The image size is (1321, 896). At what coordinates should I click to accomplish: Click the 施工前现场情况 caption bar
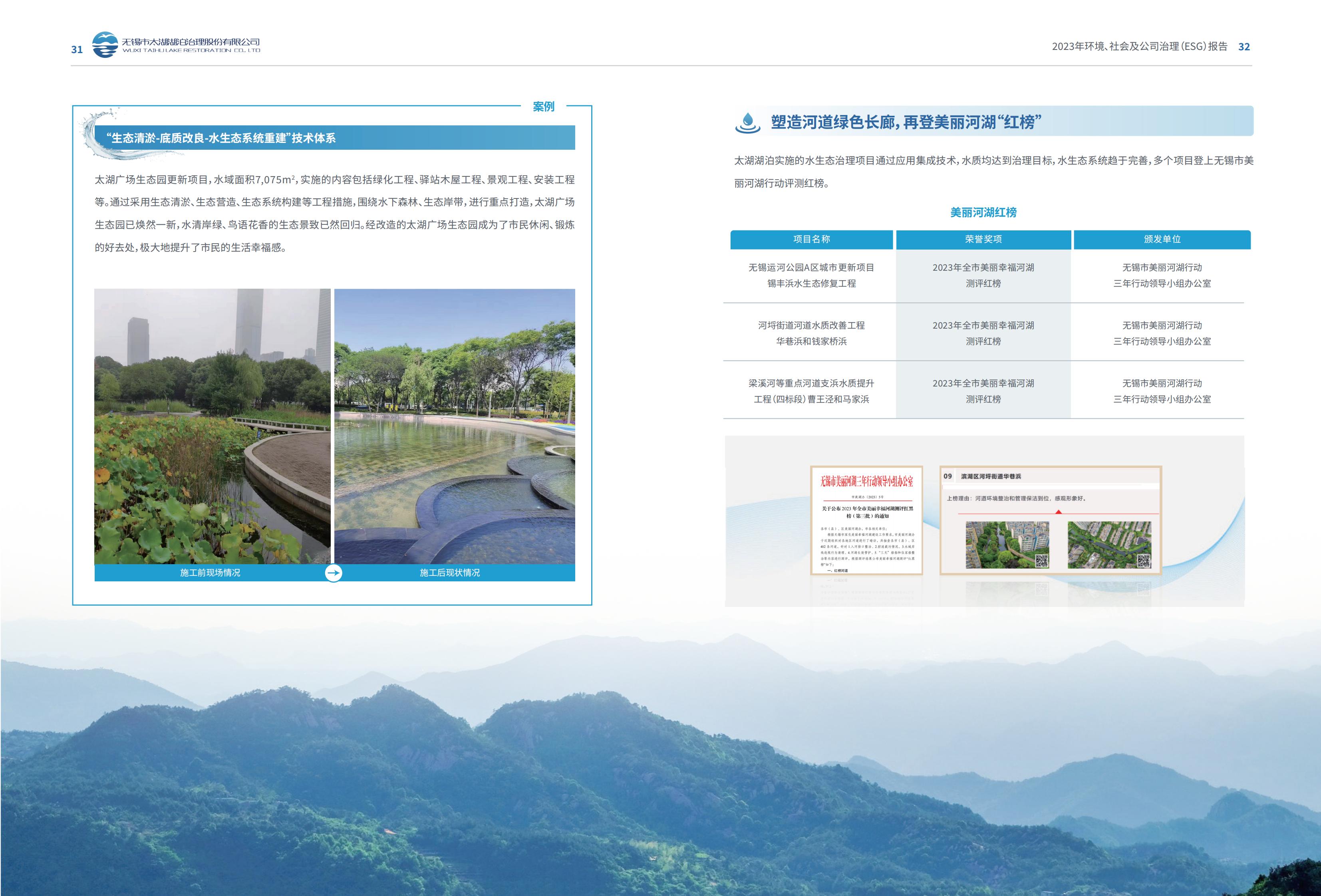click(210, 573)
